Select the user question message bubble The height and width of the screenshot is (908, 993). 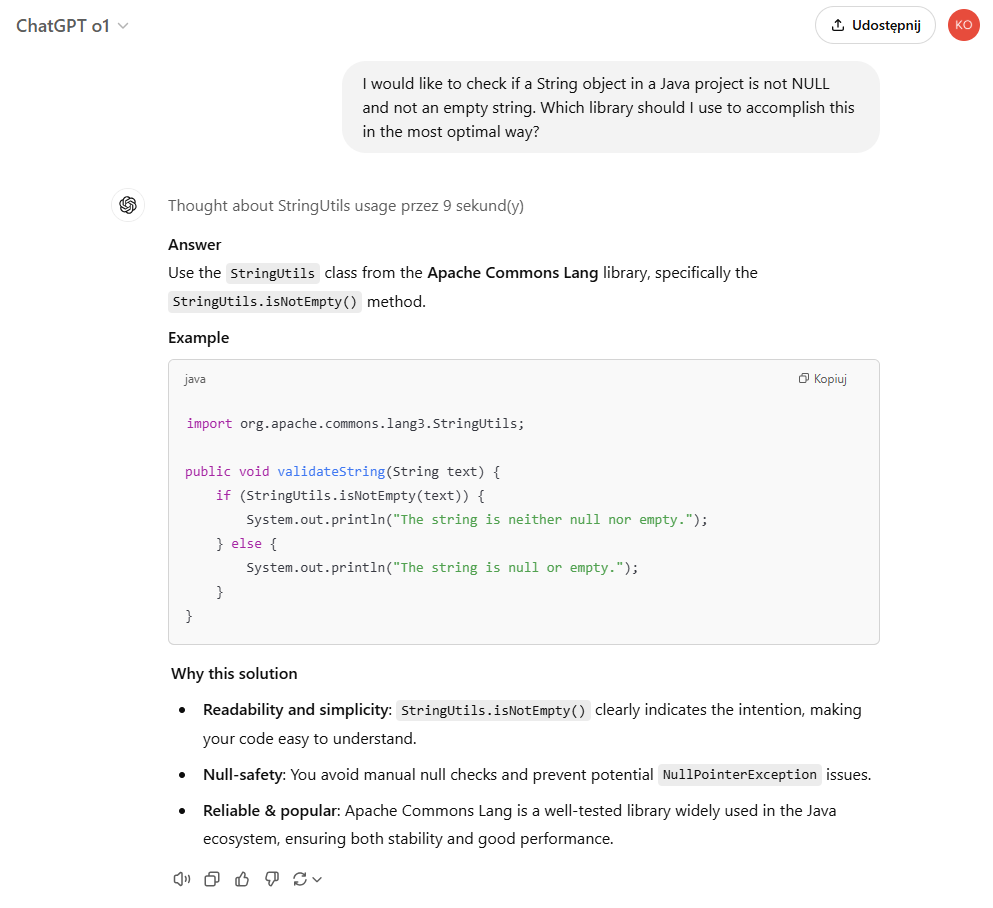pyautogui.click(x=610, y=107)
